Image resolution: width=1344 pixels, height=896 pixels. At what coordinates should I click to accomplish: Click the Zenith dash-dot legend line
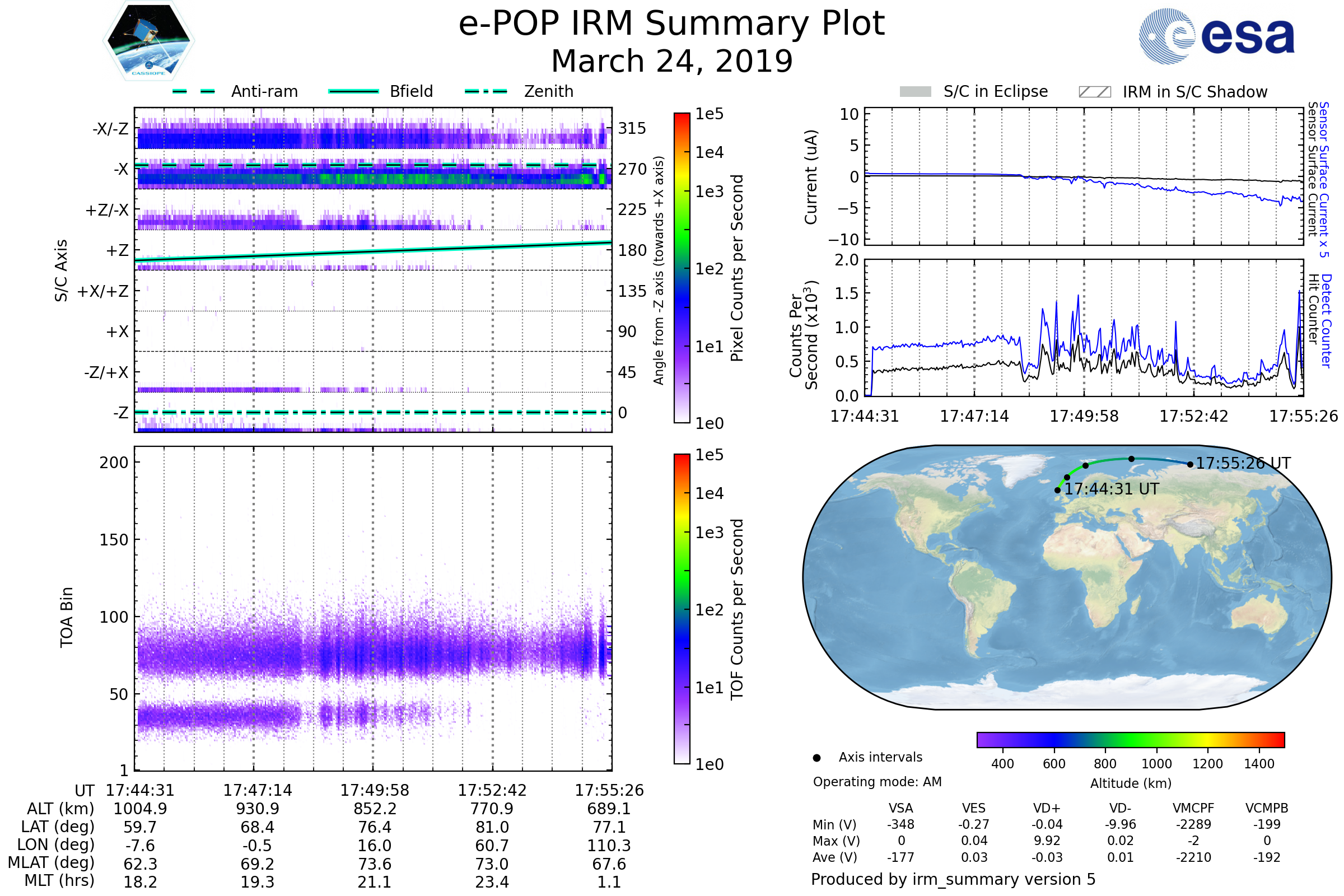tap(486, 91)
